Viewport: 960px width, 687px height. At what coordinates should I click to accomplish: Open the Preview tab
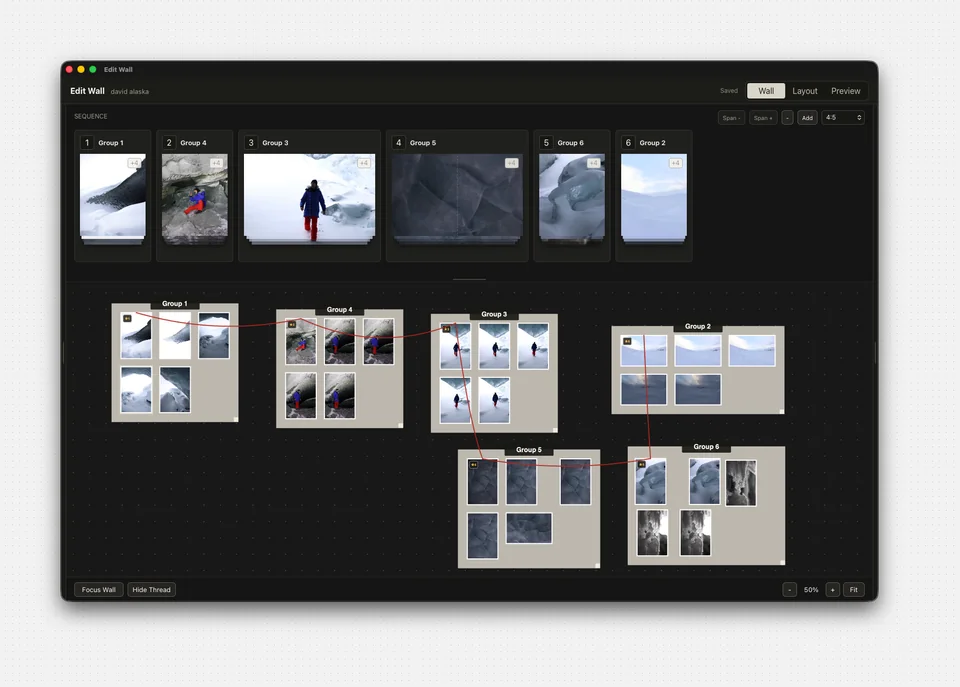tap(846, 91)
